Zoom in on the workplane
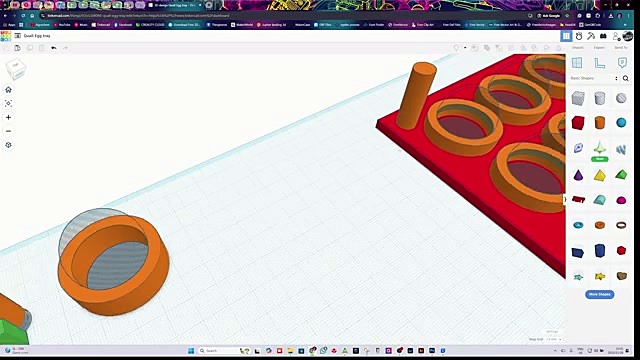Image resolution: width=640 pixels, height=360 pixels. pyautogui.click(x=8, y=118)
